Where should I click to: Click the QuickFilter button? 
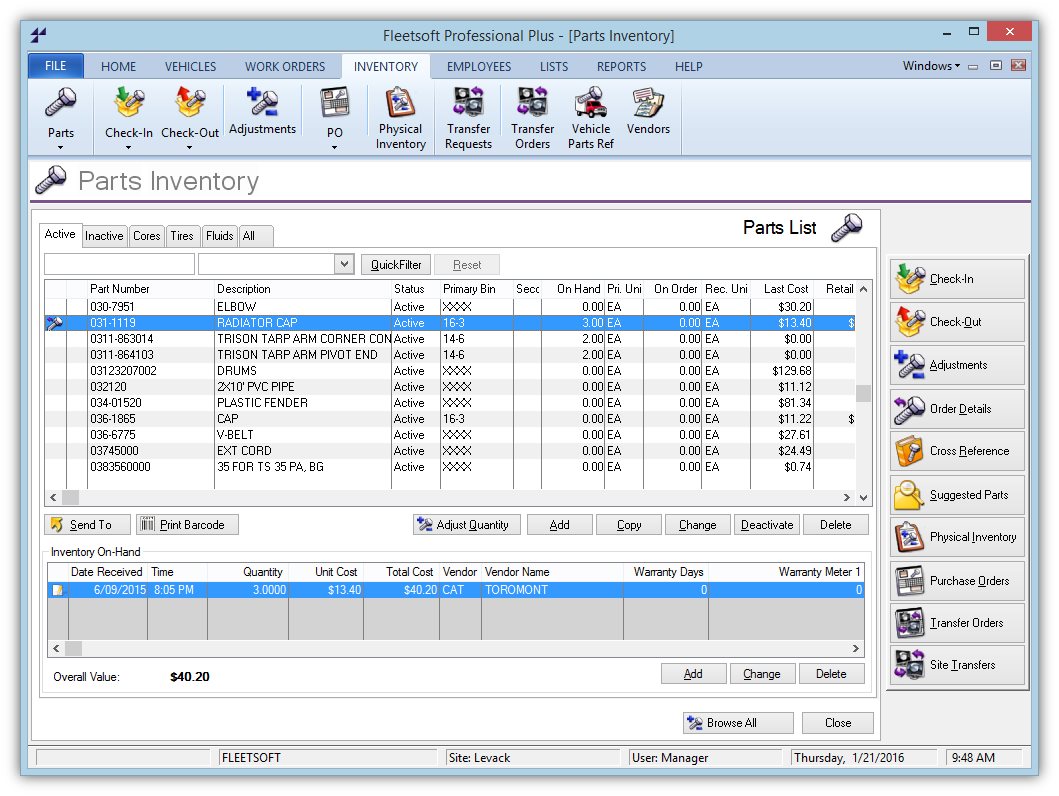point(396,265)
